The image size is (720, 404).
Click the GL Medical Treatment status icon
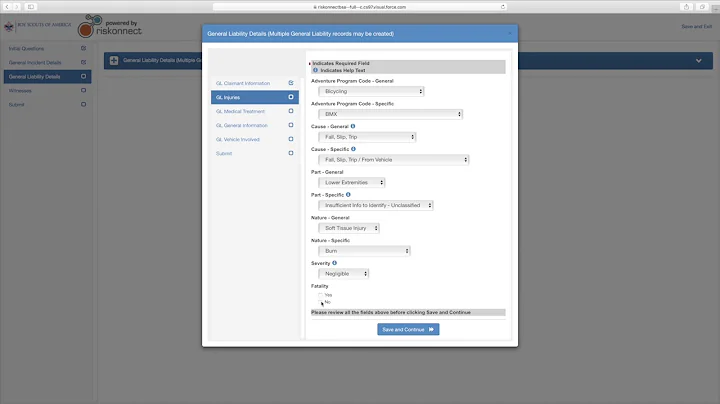pyautogui.click(x=291, y=111)
